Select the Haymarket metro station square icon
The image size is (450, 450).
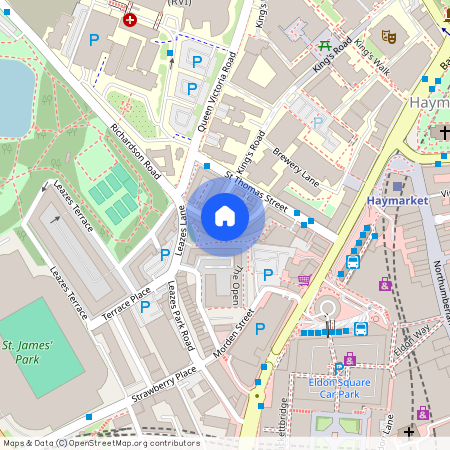(397, 186)
